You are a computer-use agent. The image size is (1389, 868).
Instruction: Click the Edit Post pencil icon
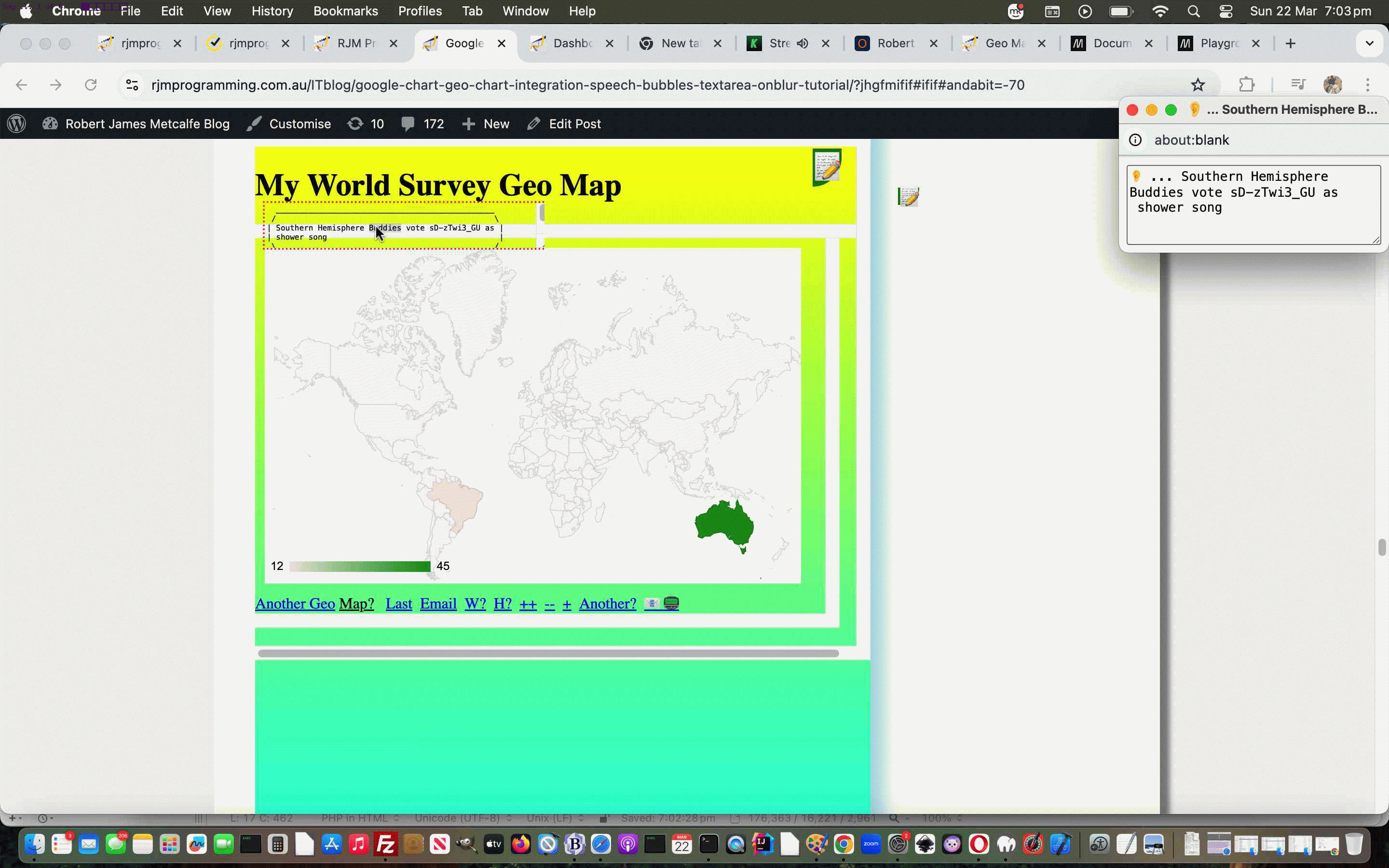(x=534, y=123)
